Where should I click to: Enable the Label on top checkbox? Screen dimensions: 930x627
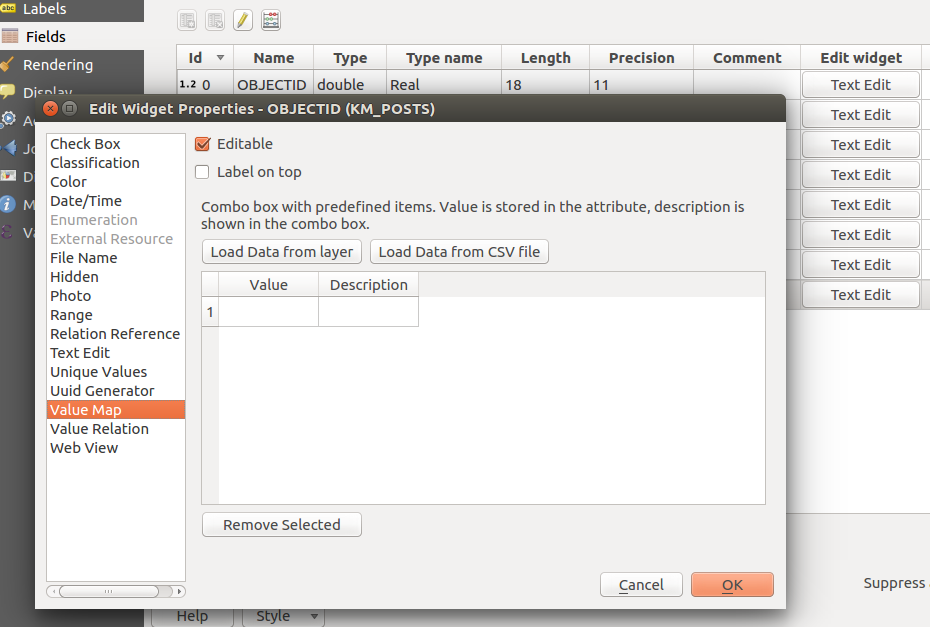[202, 172]
